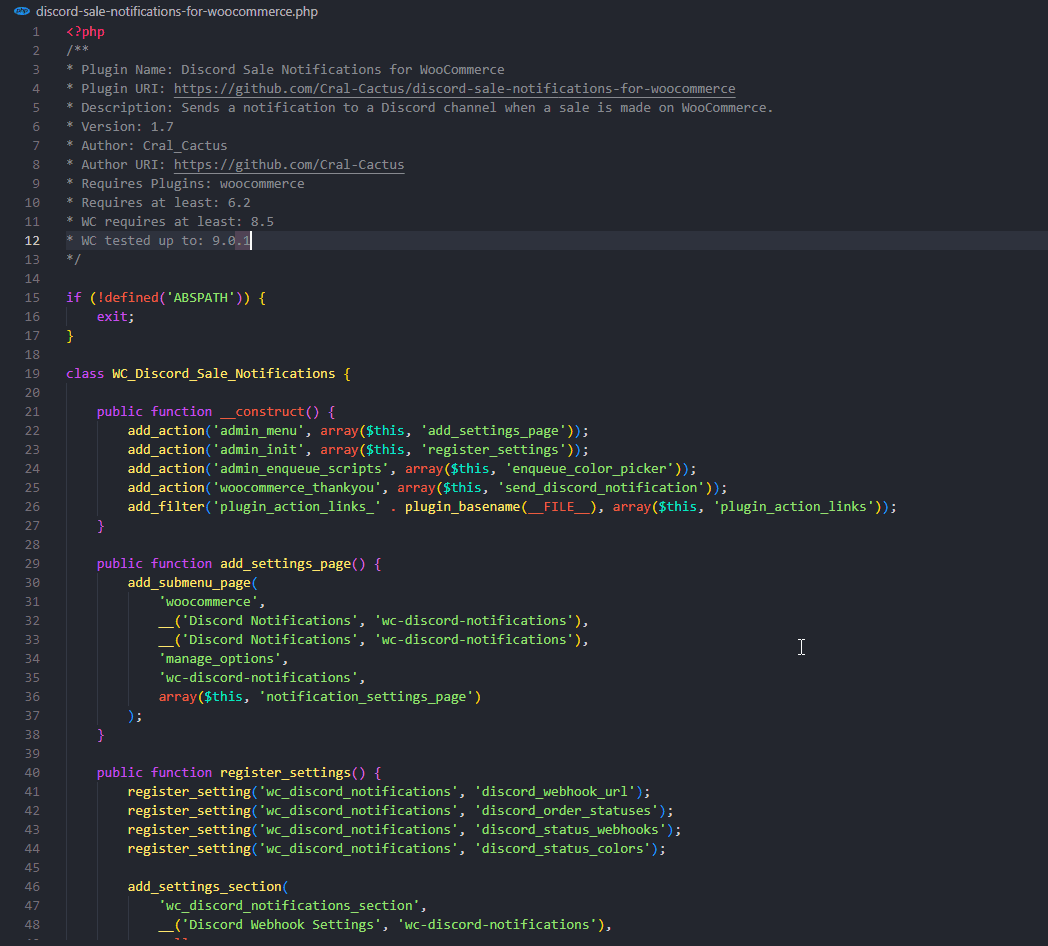Click the 'send_discord_notification' string

(x=606, y=488)
